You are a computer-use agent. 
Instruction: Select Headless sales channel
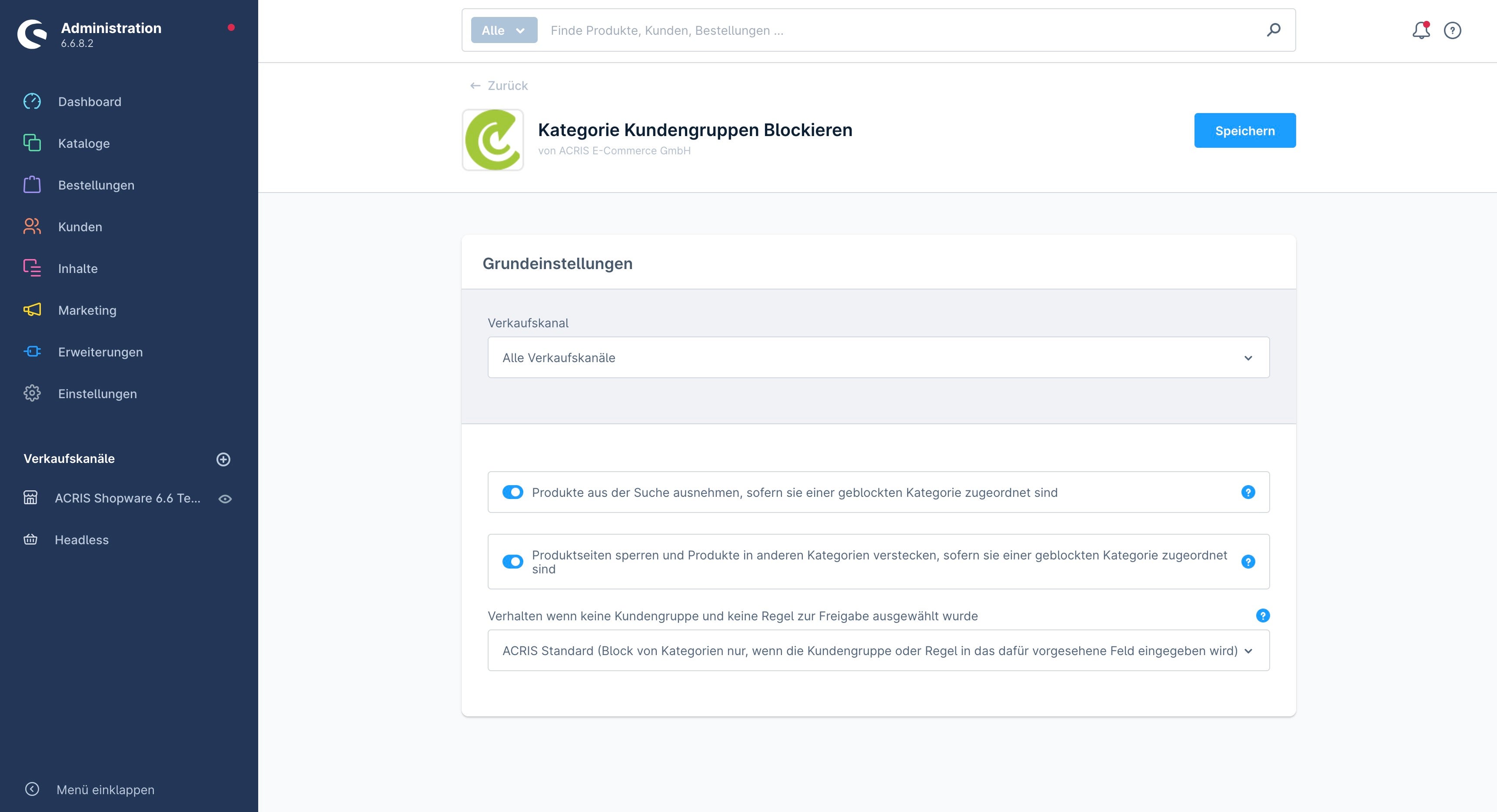pyautogui.click(x=81, y=540)
